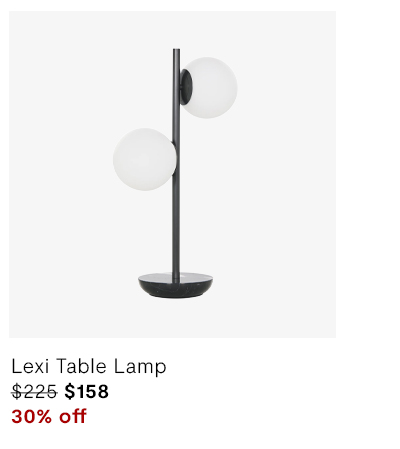Screen dimensions: 400x449
Task: Click the upper white globe shade
Action: point(210,88)
